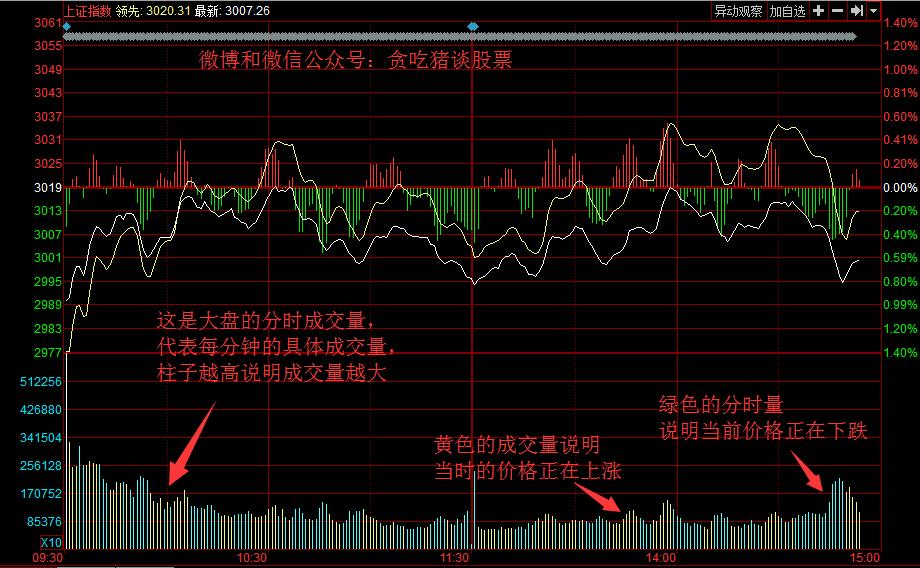Select the 3019 baseline price label
Image resolution: width=920 pixels, height=568 pixels.
48,188
